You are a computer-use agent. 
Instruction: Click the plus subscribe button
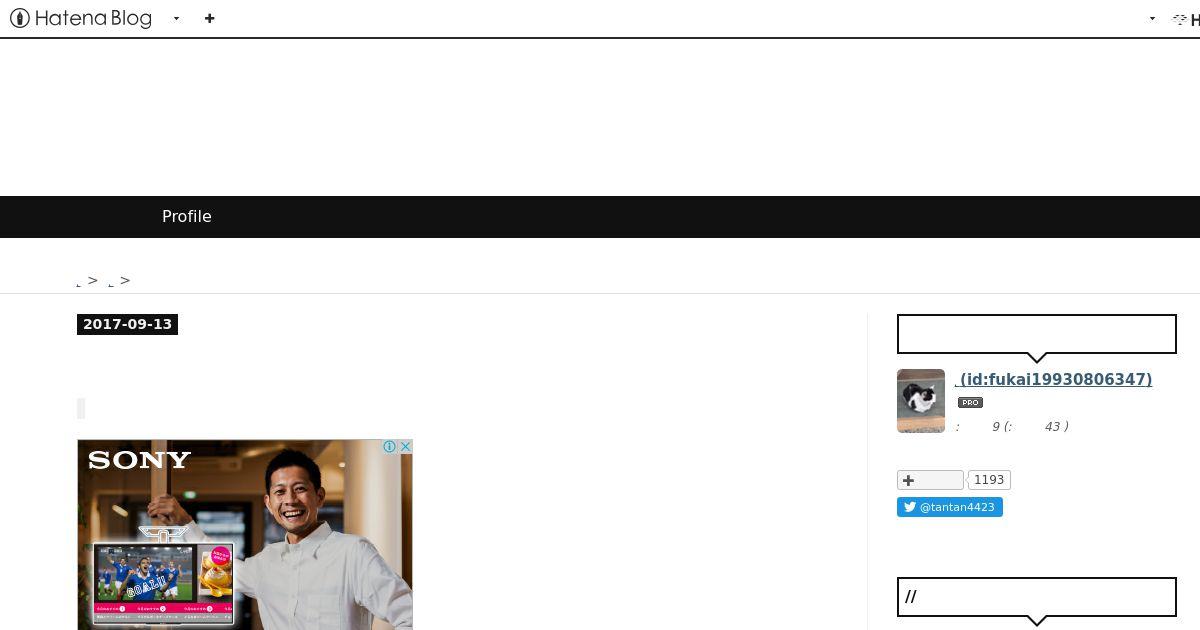tap(930, 480)
